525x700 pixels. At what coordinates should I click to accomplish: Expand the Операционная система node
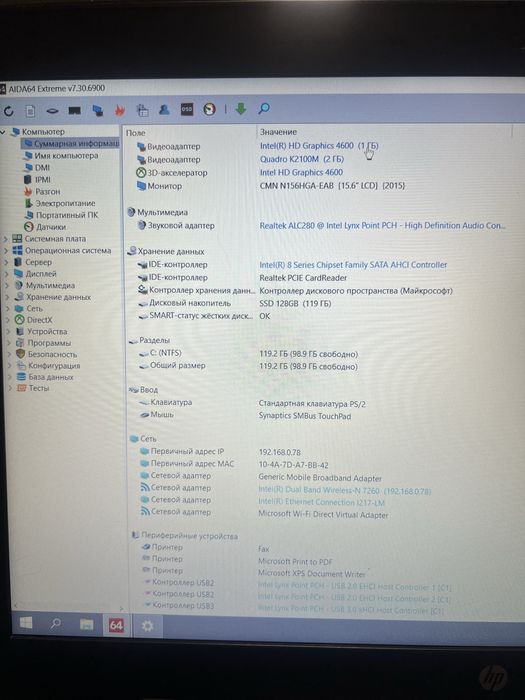click(x=6, y=250)
